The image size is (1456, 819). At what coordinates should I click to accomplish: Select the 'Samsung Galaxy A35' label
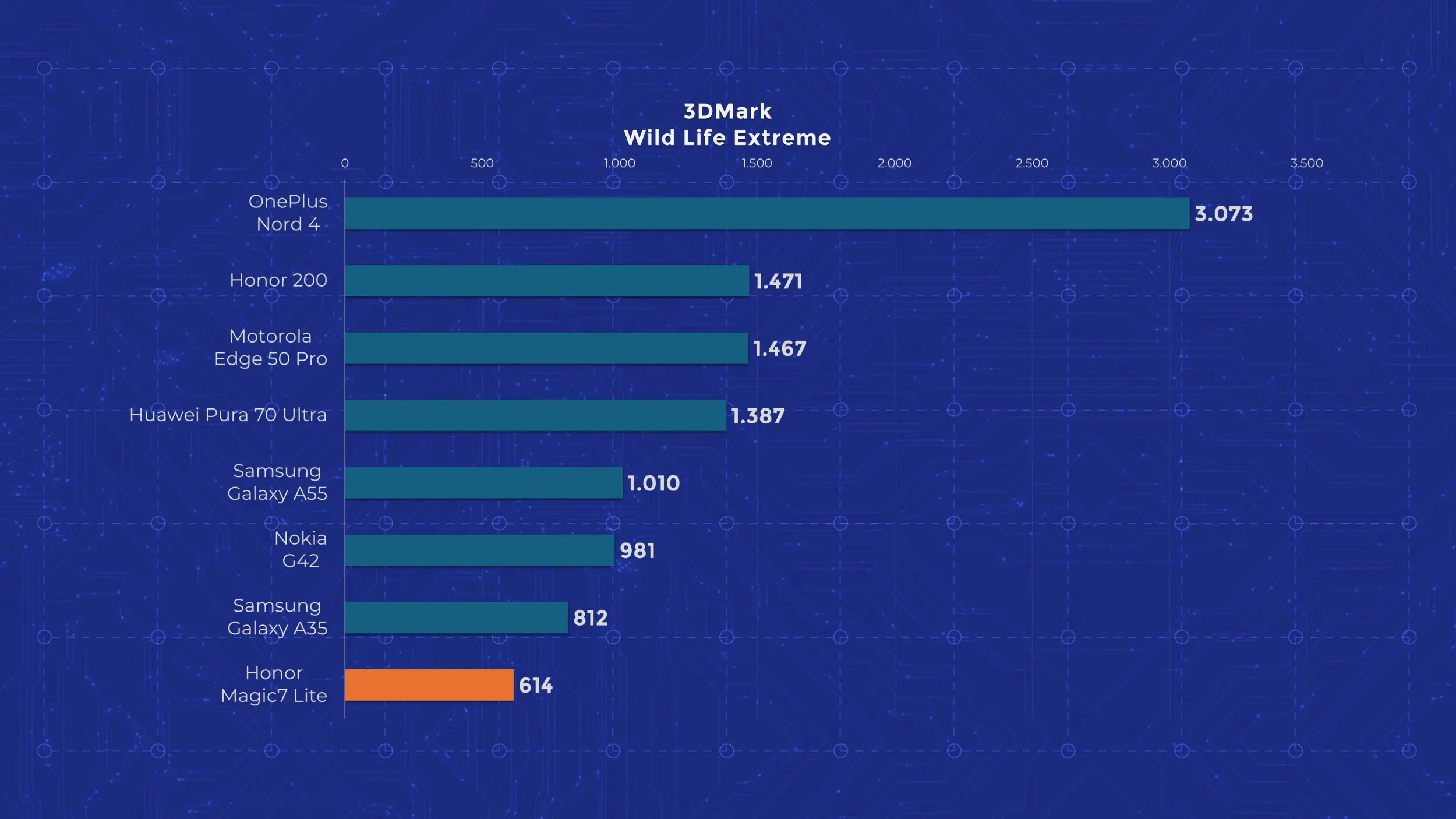click(277, 617)
